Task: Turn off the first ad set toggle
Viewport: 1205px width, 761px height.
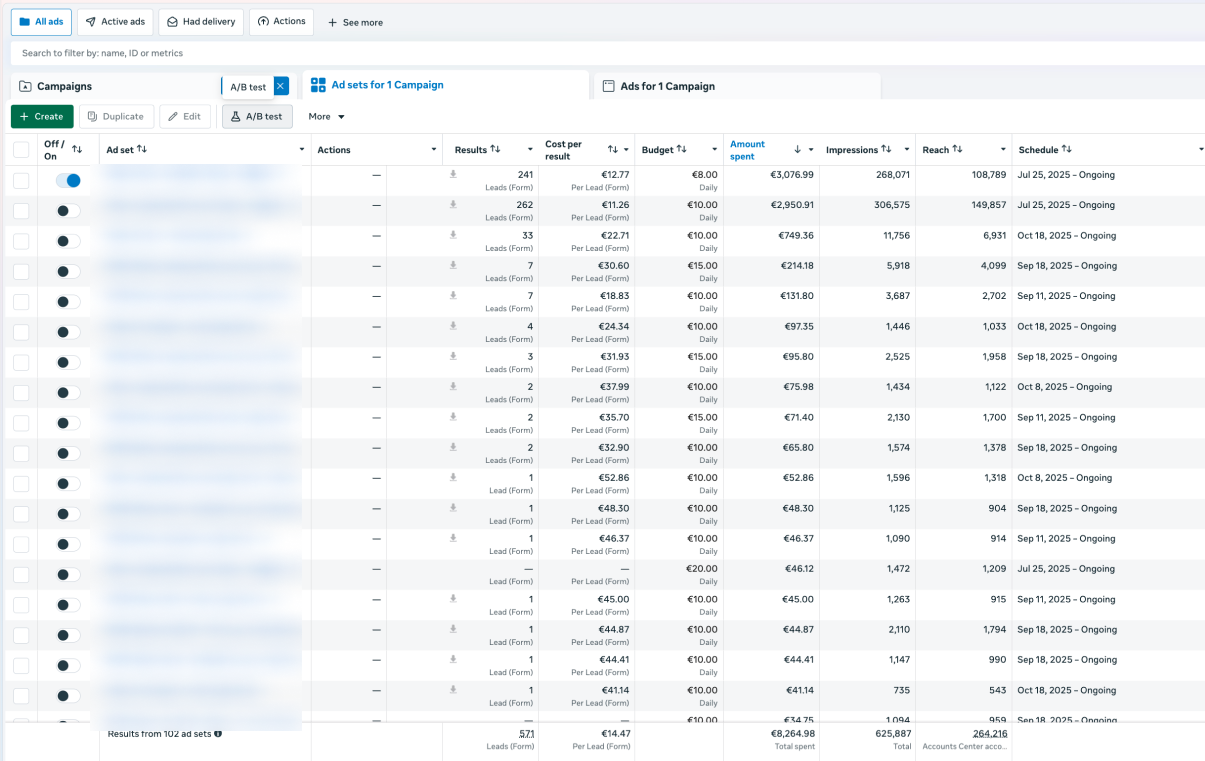Action: click(x=68, y=180)
